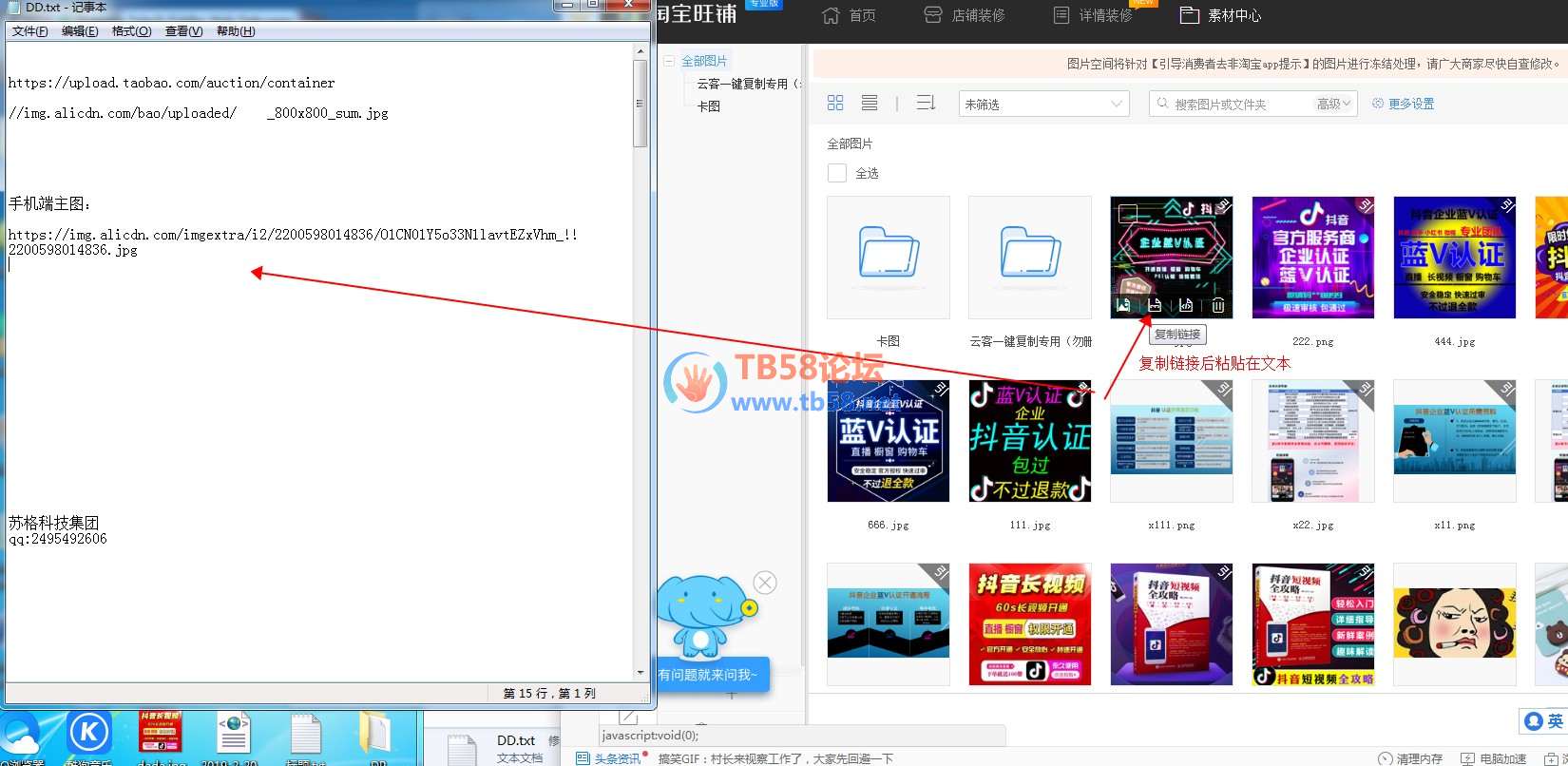The image size is (1568, 766).
Task: Open the 格式(O) menu in Notepad
Action: [131, 31]
